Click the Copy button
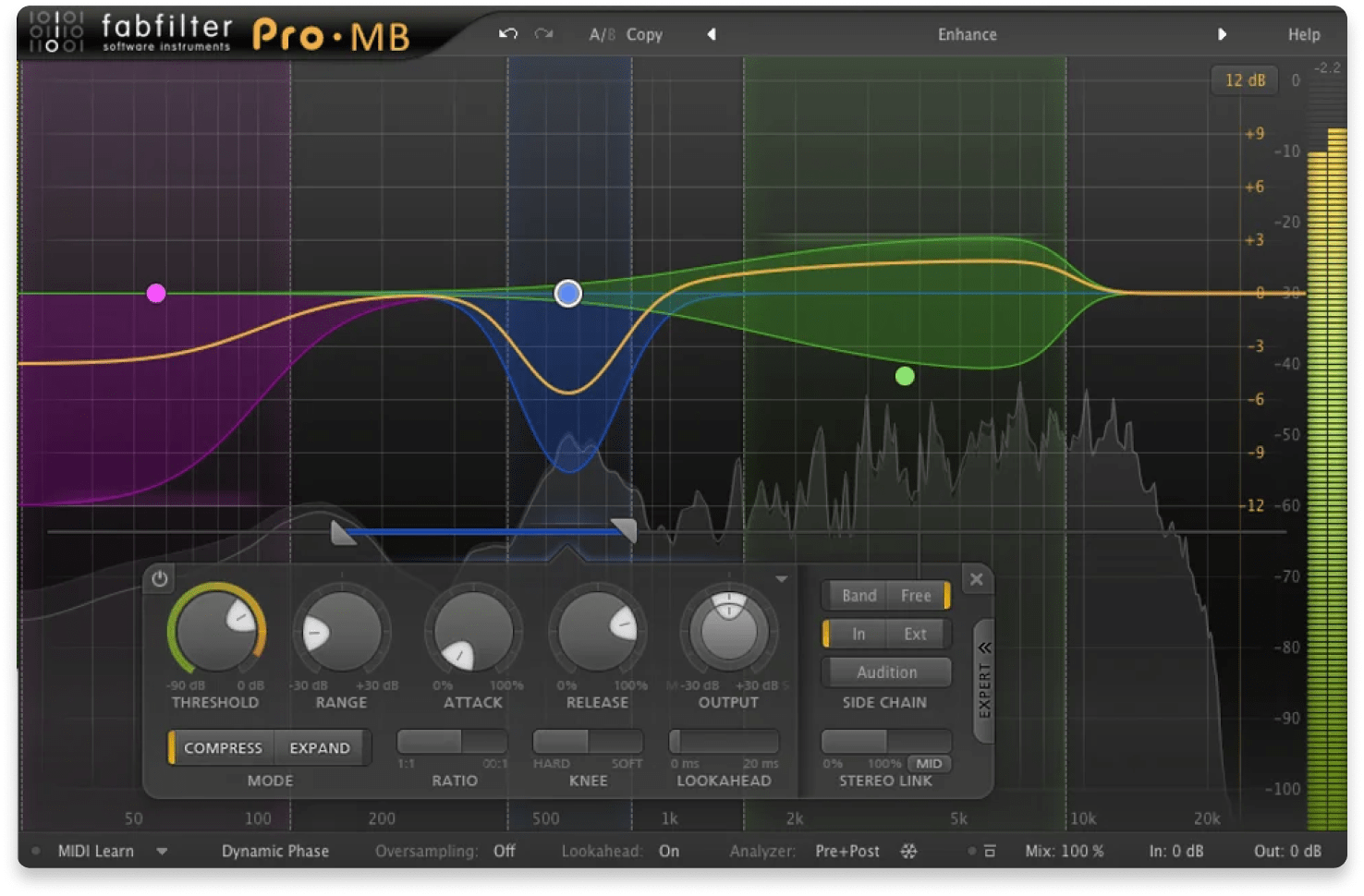The height and width of the screenshot is (896, 1364). coord(644,34)
